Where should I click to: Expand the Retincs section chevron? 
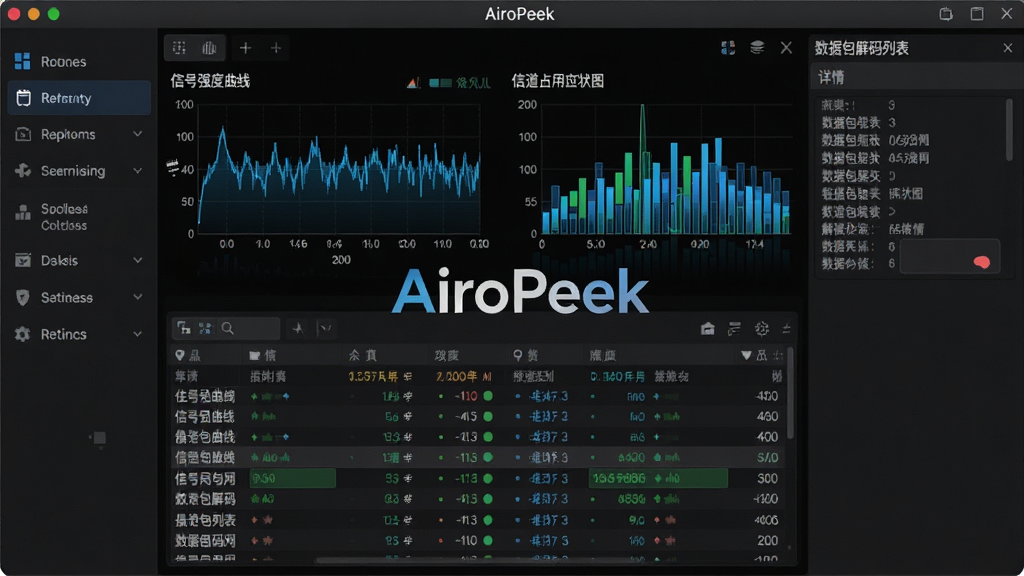(138, 334)
